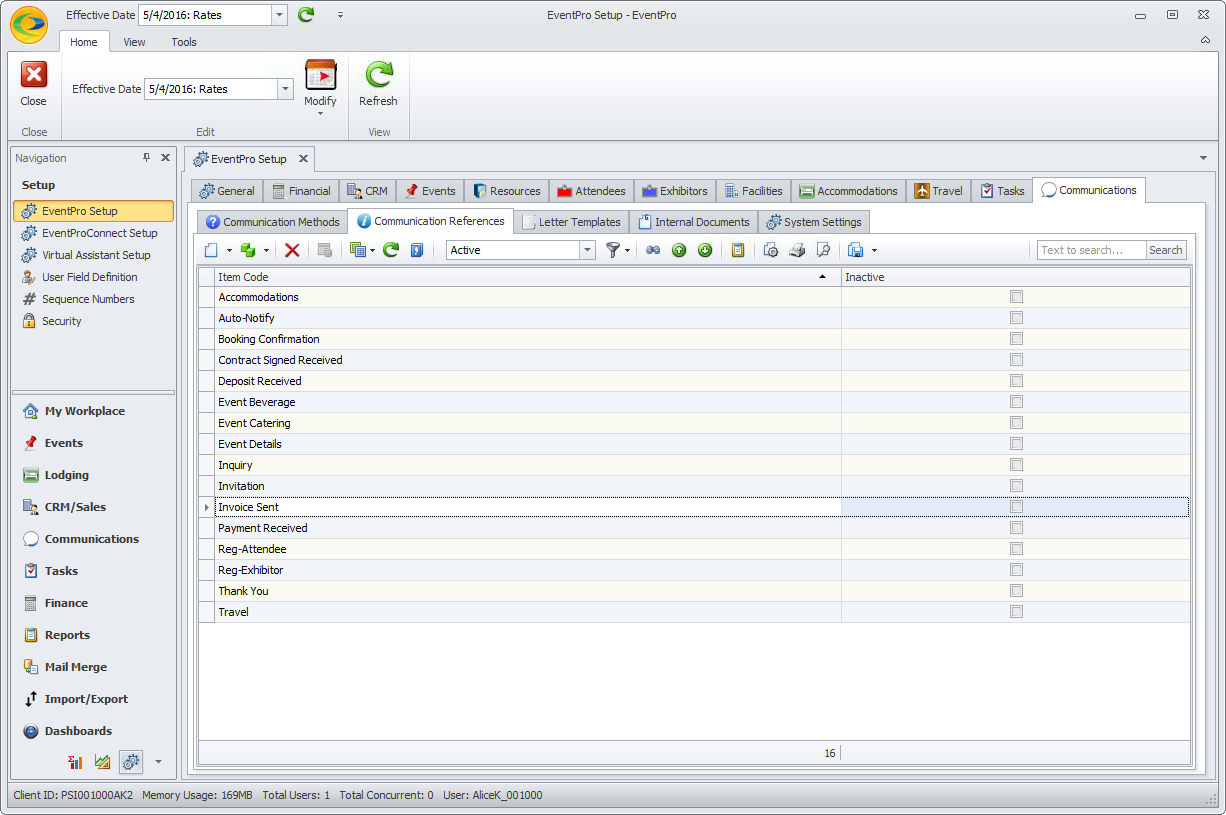Click the gears setup icon in navigation footer
Screen dimensions: 1226x815
point(131,762)
